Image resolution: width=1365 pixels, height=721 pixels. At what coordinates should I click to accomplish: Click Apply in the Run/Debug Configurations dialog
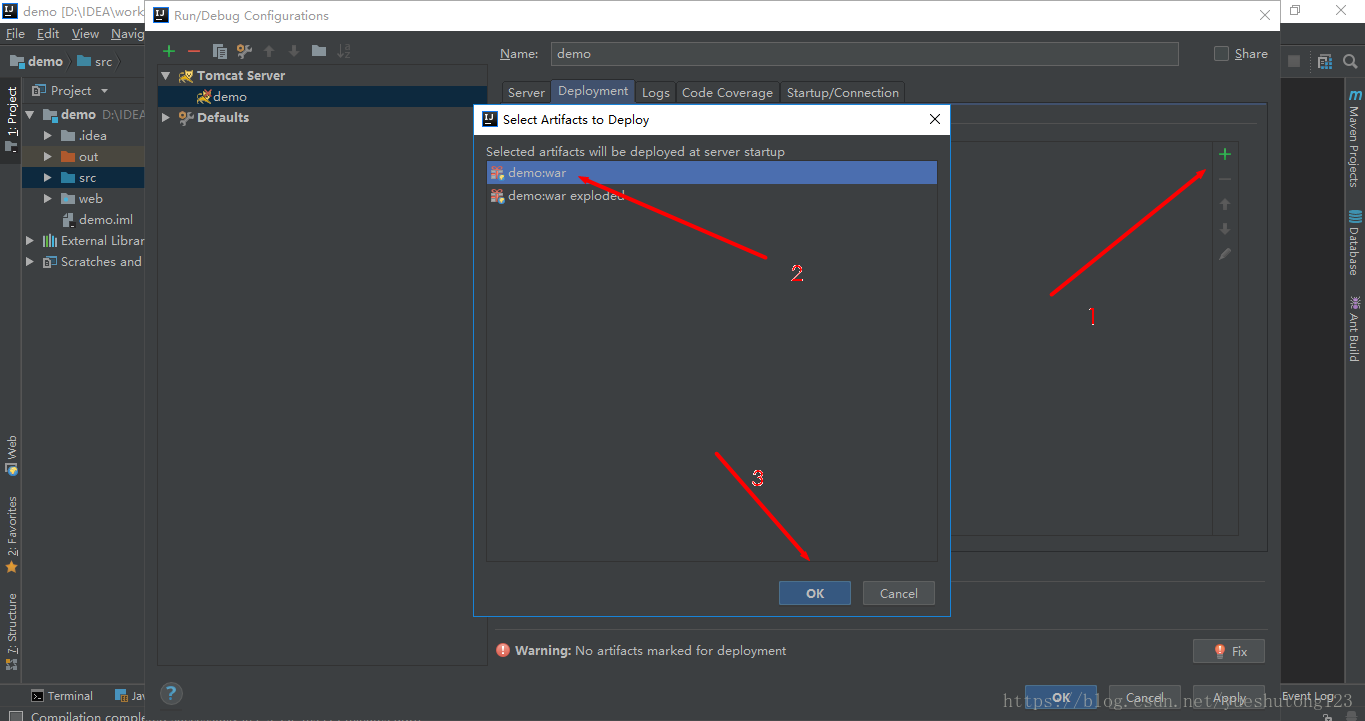tap(1229, 697)
